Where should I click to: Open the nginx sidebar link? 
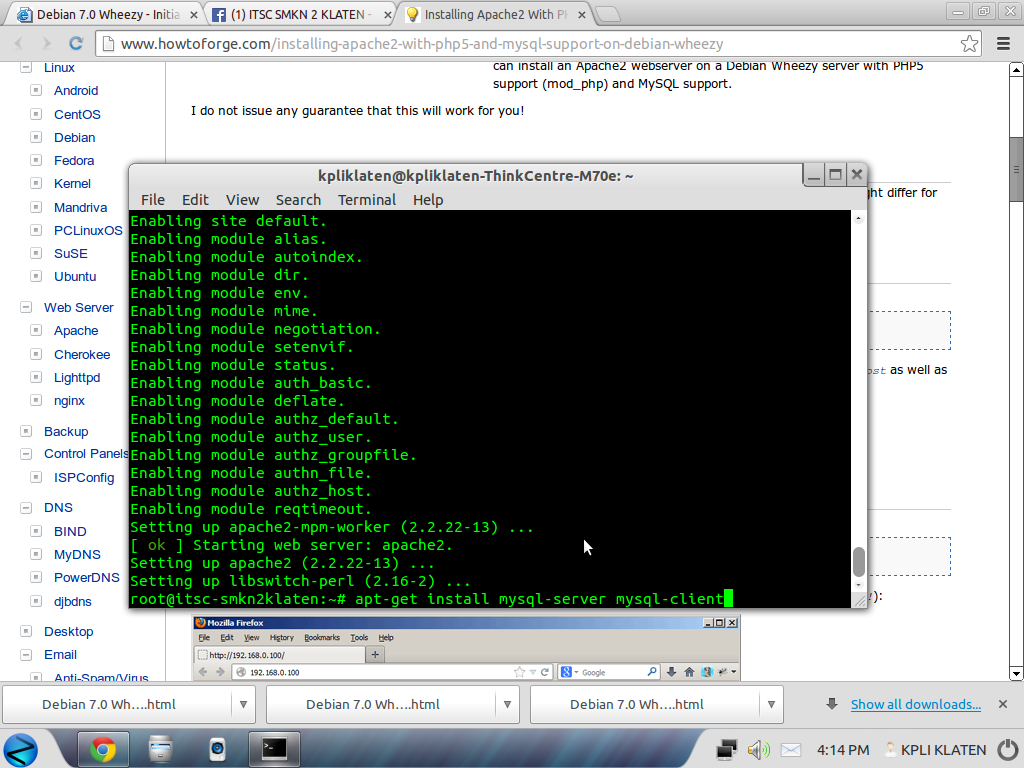[69, 400]
